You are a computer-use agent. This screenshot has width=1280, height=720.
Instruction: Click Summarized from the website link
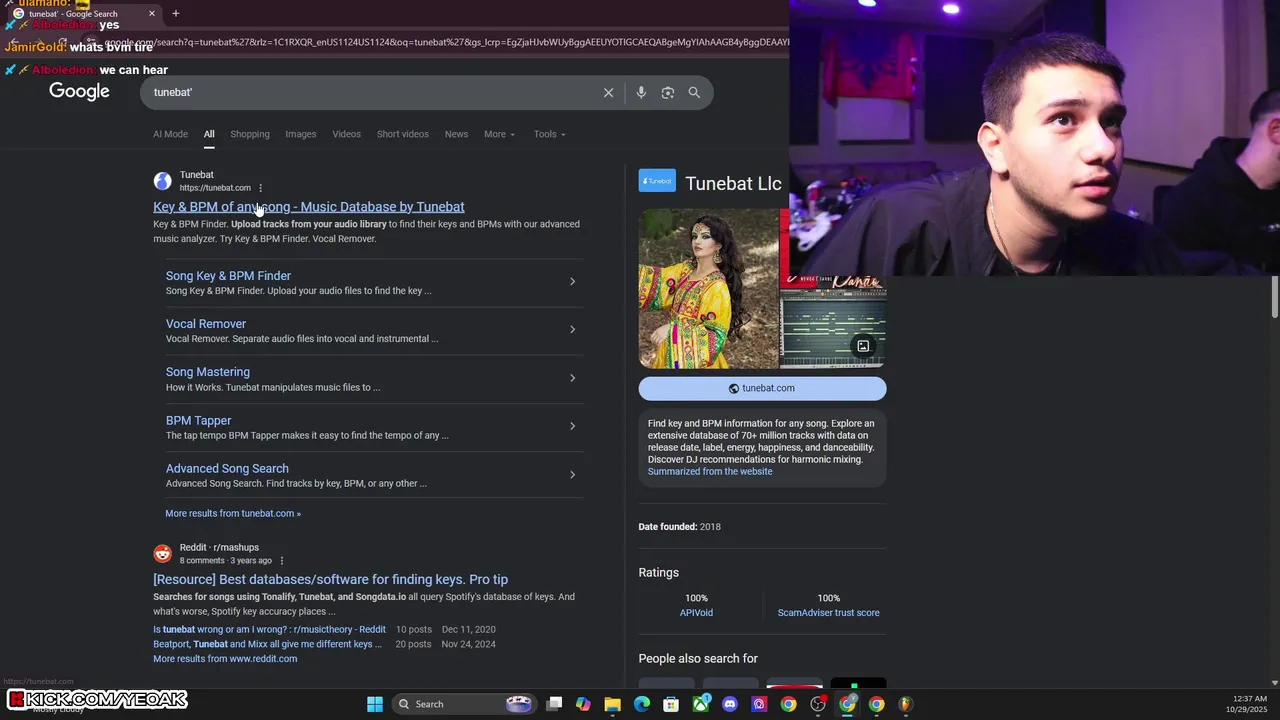pos(710,472)
